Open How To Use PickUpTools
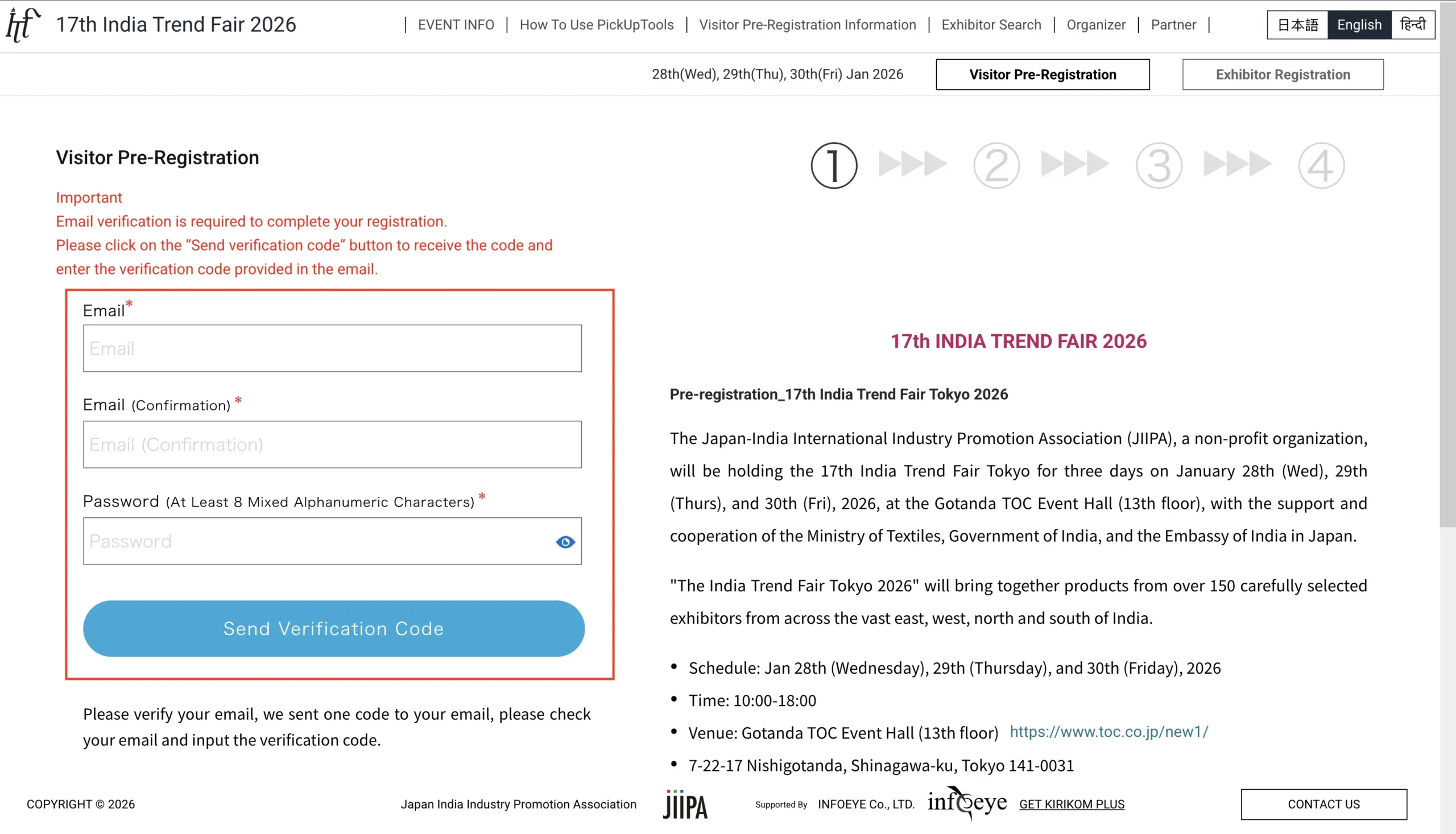This screenshot has width=1456, height=834. point(596,24)
